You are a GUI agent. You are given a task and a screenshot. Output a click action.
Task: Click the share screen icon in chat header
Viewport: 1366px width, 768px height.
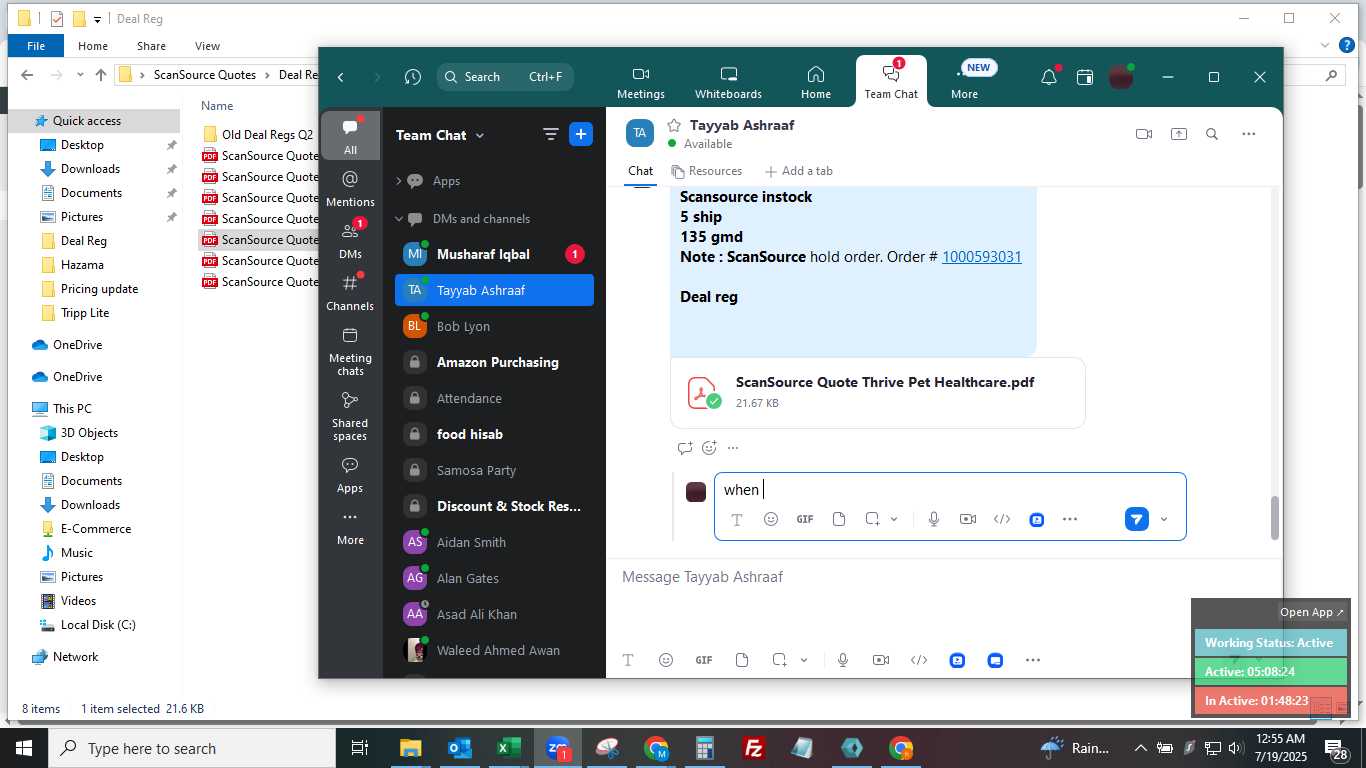[1179, 134]
